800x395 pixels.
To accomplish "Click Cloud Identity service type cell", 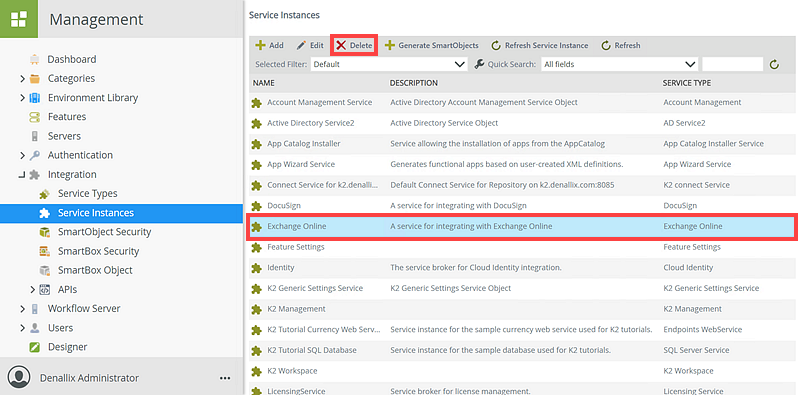I will [x=688, y=267].
